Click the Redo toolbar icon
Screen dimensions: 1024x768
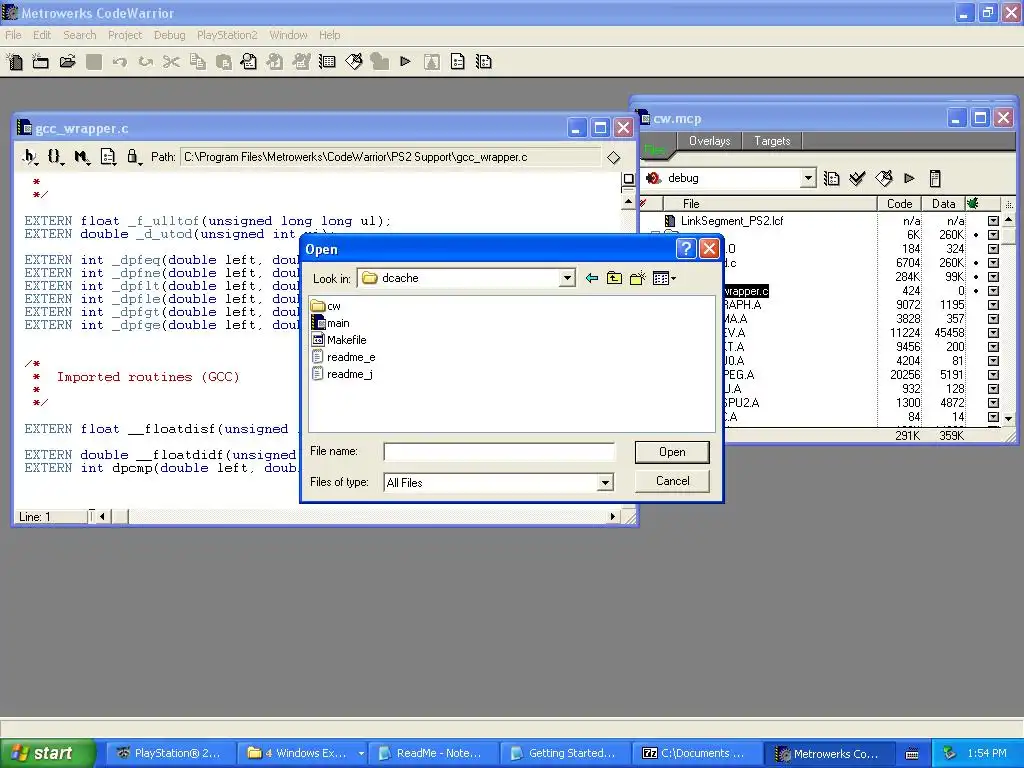(x=146, y=62)
